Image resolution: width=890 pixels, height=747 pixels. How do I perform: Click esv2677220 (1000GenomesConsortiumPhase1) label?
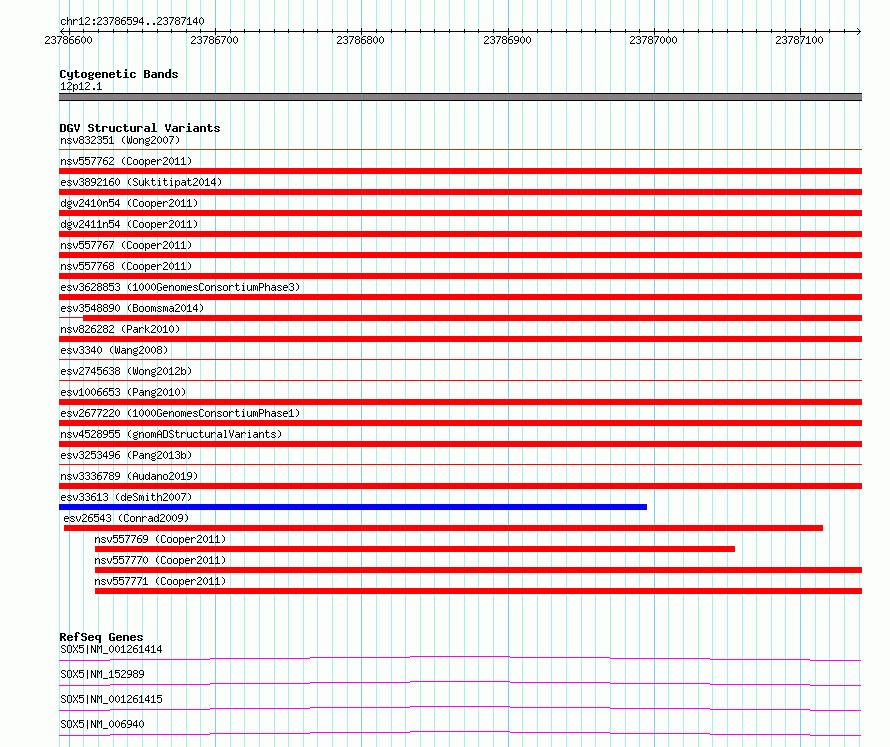tap(180, 413)
